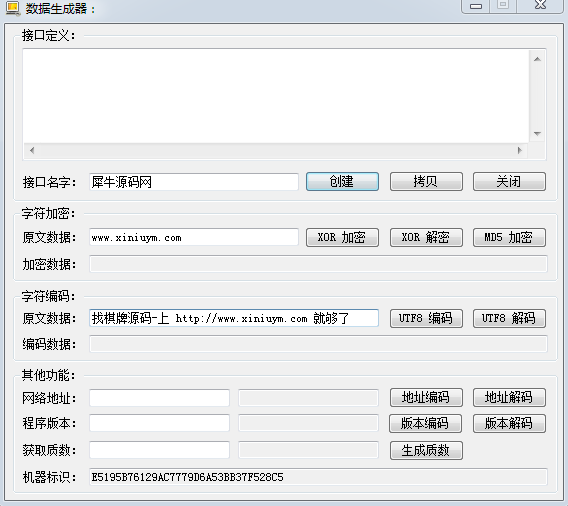Click the XOR 解密 button
568x506 pixels.
click(426, 238)
